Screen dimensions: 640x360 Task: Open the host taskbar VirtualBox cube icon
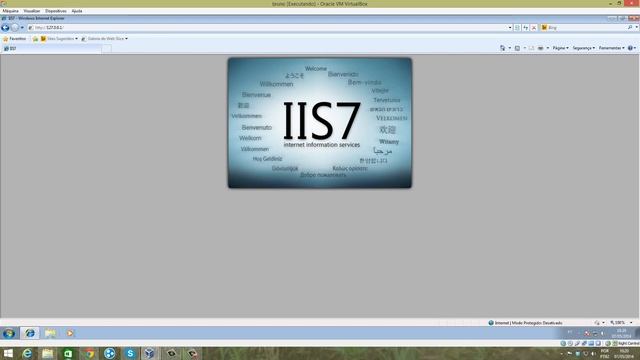pos(150,353)
